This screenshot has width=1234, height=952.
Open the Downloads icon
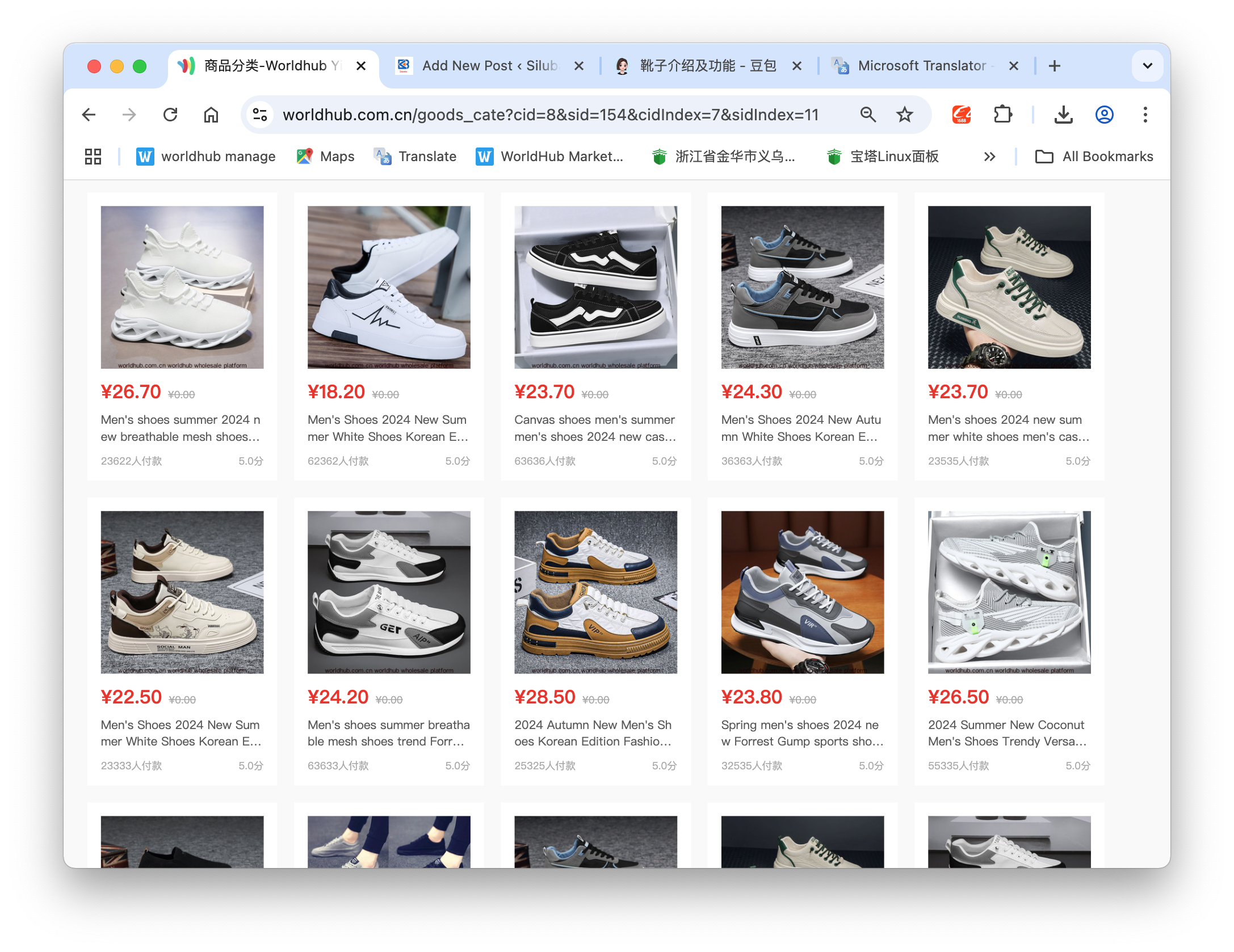(x=1063, y=115)
